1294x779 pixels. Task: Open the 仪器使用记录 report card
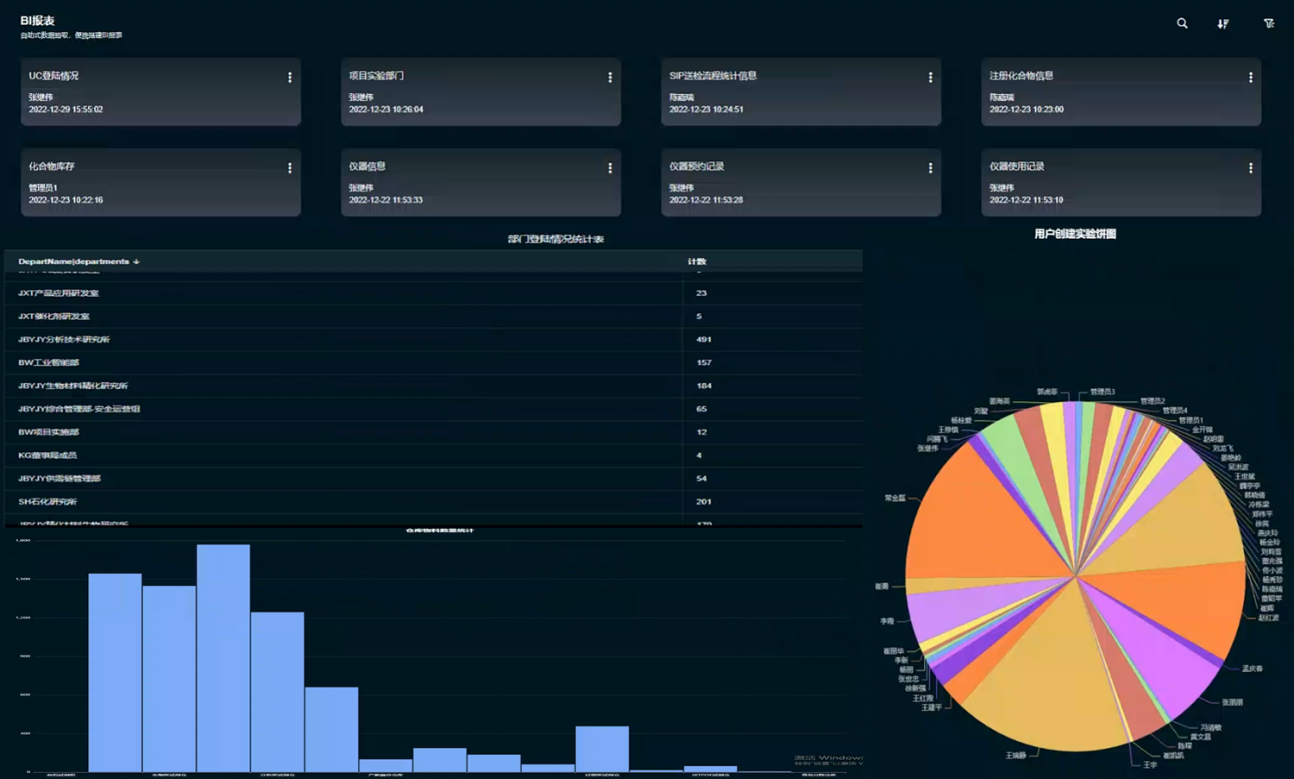click(x=1121, y=183)
